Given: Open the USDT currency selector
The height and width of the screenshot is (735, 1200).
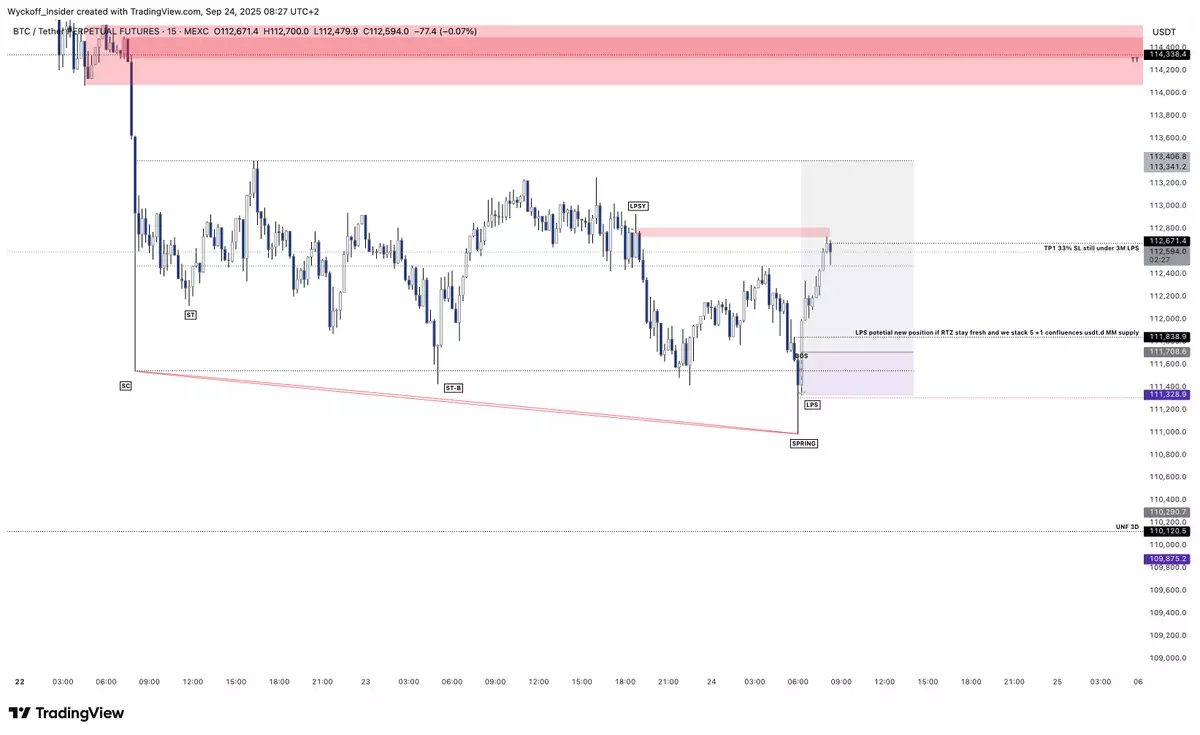Looking at the screenshot, I should pos(1163,32).
